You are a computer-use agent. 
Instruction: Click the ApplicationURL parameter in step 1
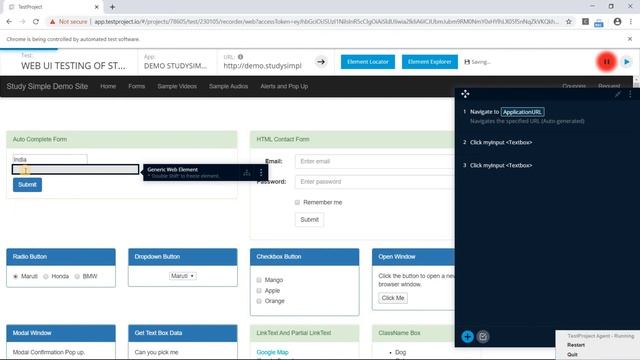(x=522, y=112)
